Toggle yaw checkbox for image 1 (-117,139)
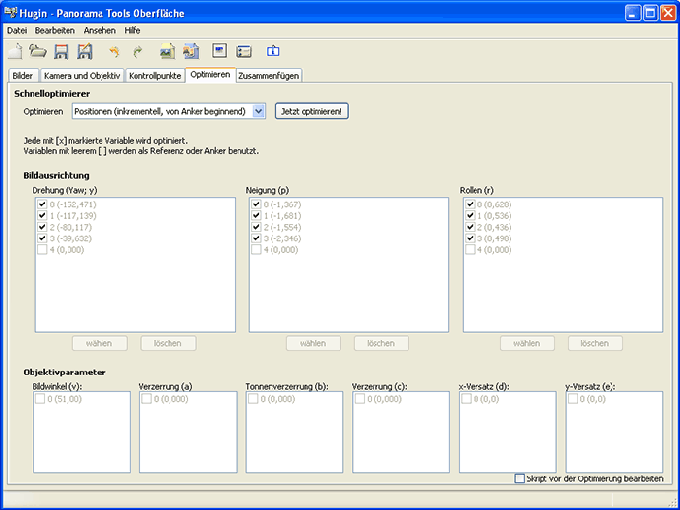Viewport: 680px width, 510px height. tap(42, 215)
